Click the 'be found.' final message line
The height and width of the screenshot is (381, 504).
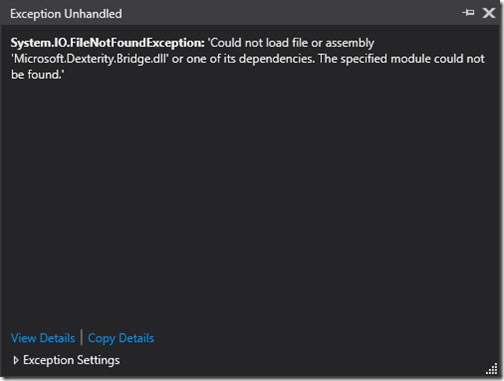(38, 74)
